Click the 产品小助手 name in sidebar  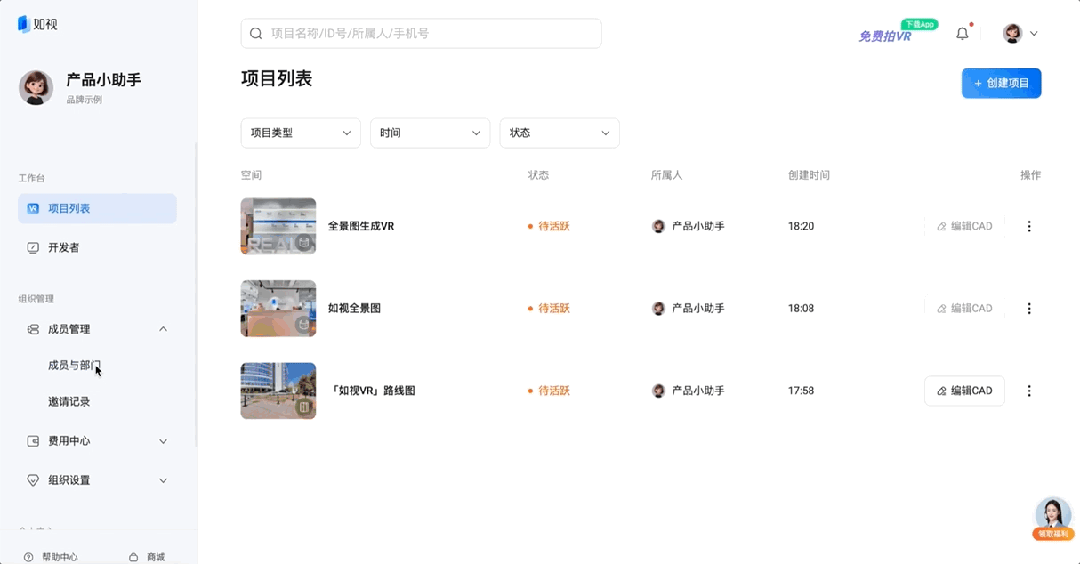coord(104,80)
